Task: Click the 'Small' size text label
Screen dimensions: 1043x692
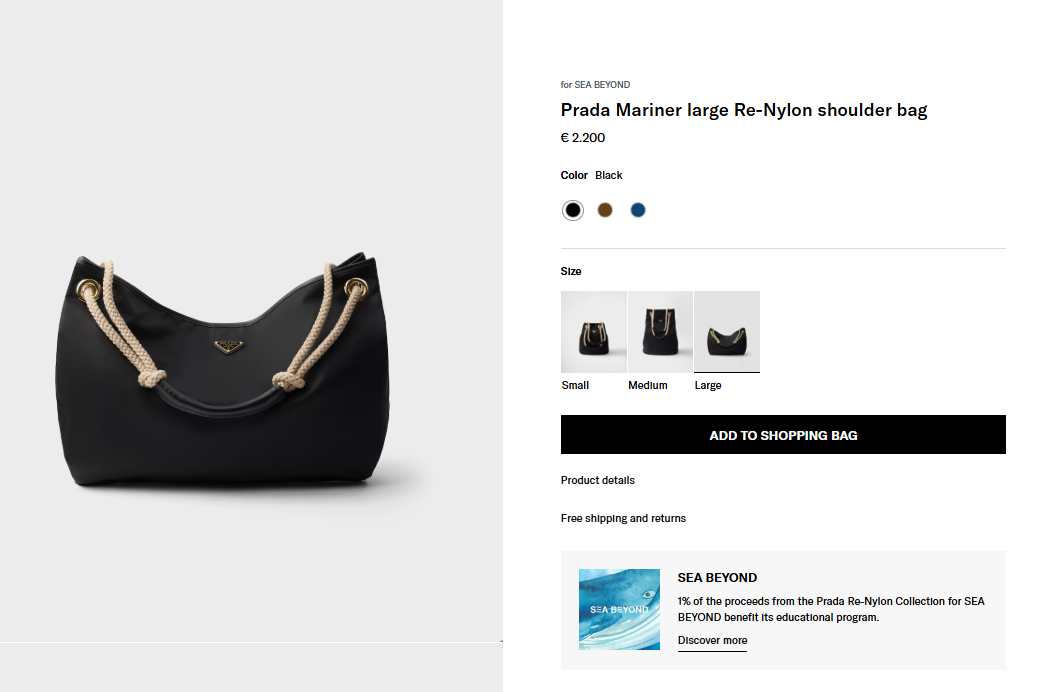Action: point(575,385)
